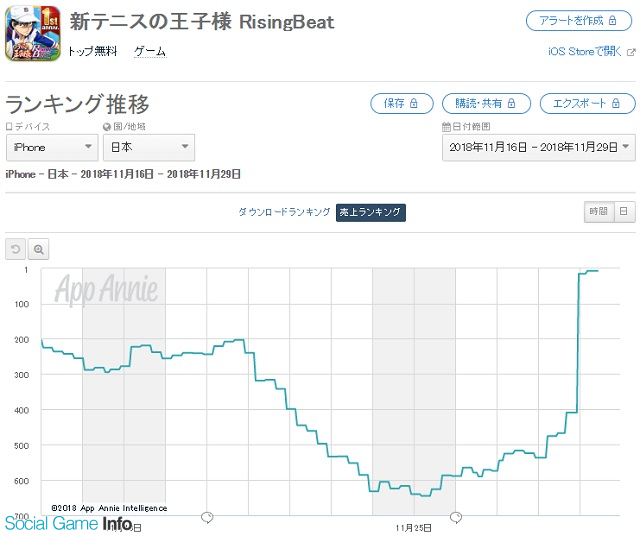This screenshot has width=640, height=536.
Task: Open the iOS Storeで開く link
Action: (584, 52)
